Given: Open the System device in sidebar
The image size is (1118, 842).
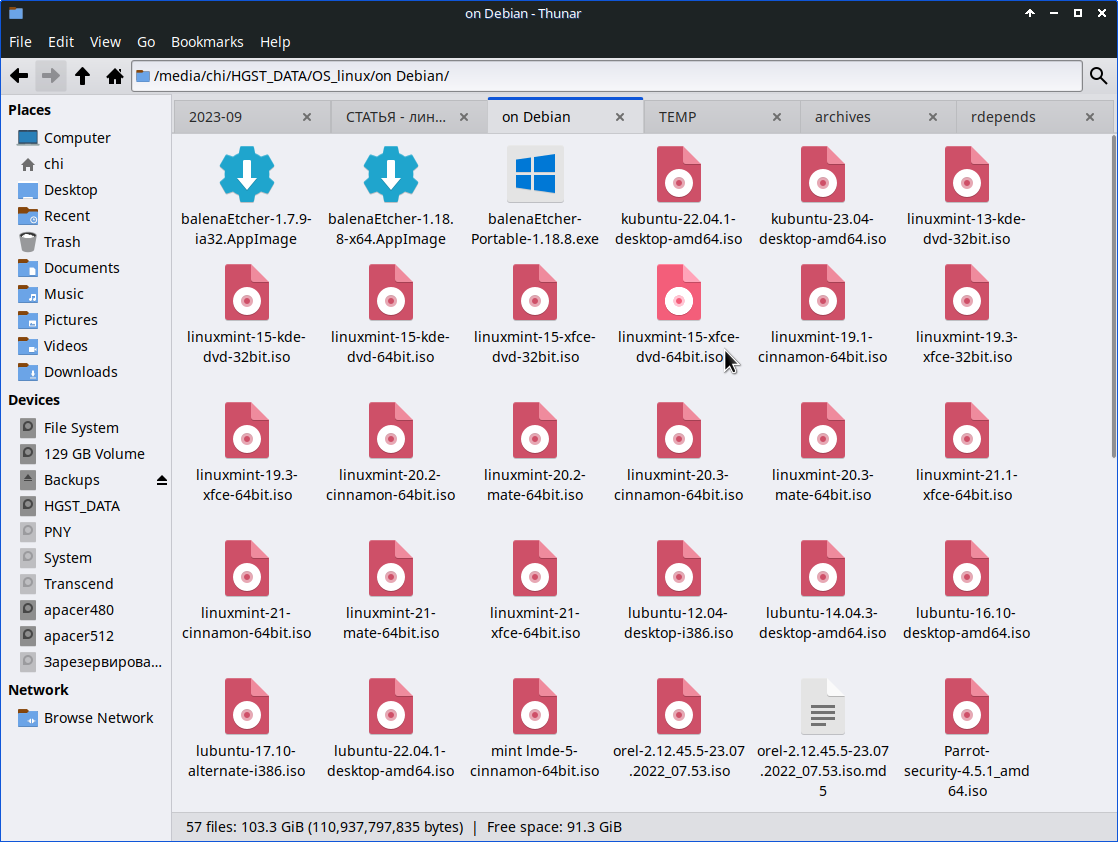Looking at the screenshot, I should point(68,558).
